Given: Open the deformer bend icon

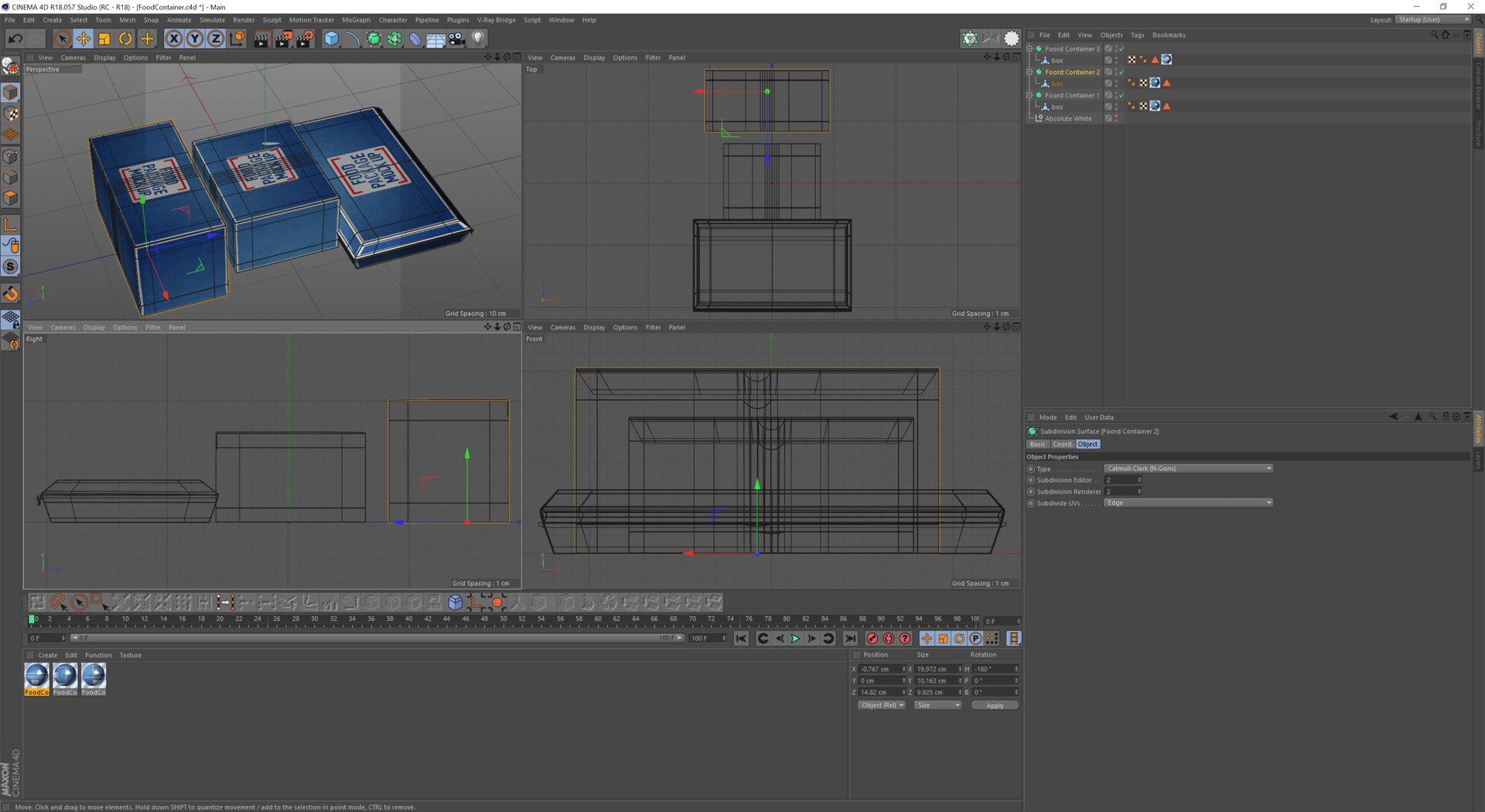Looking at the screenshot, I should [x=415, y=38].
